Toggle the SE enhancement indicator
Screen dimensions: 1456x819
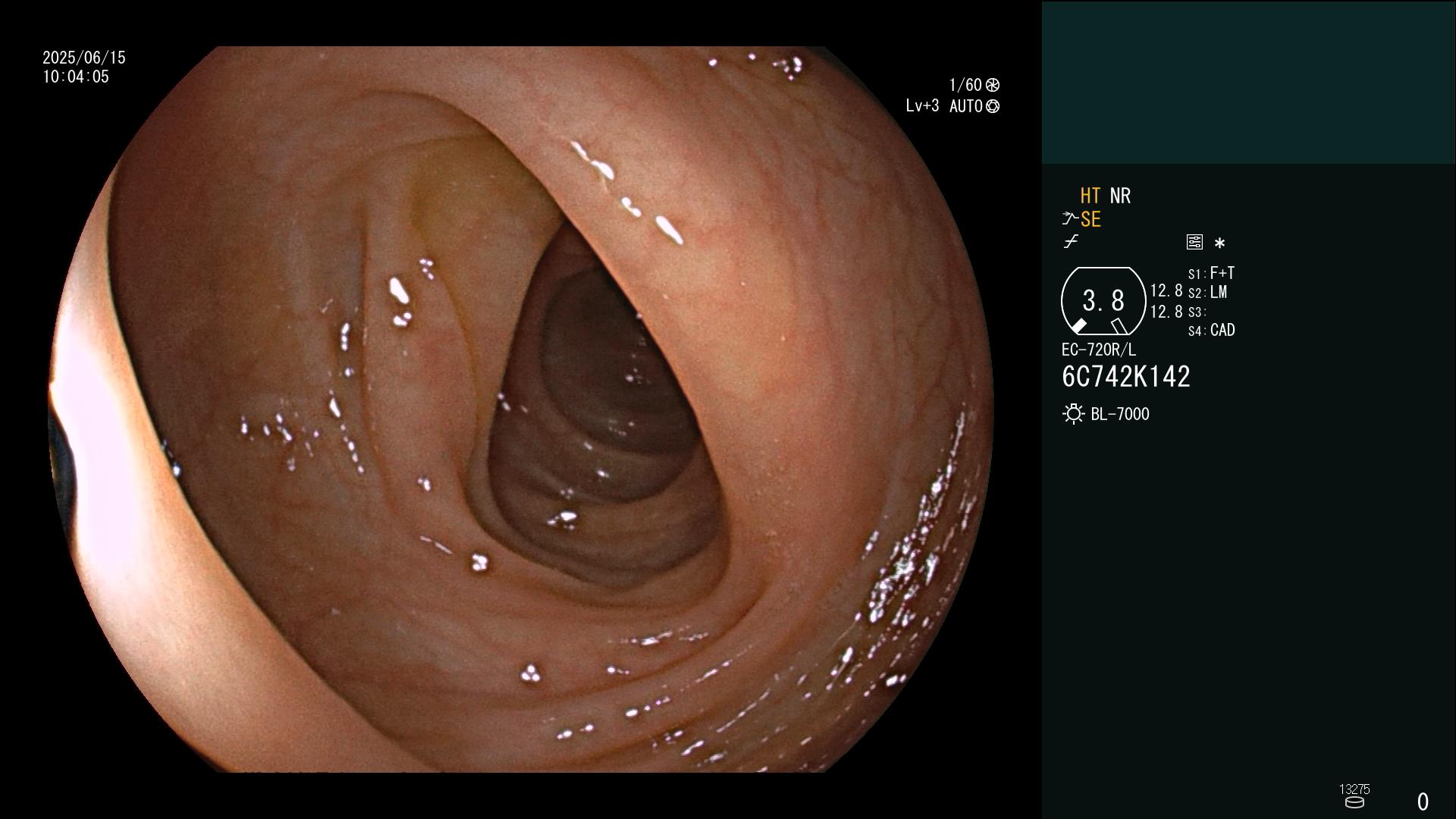pos(1090,220)
